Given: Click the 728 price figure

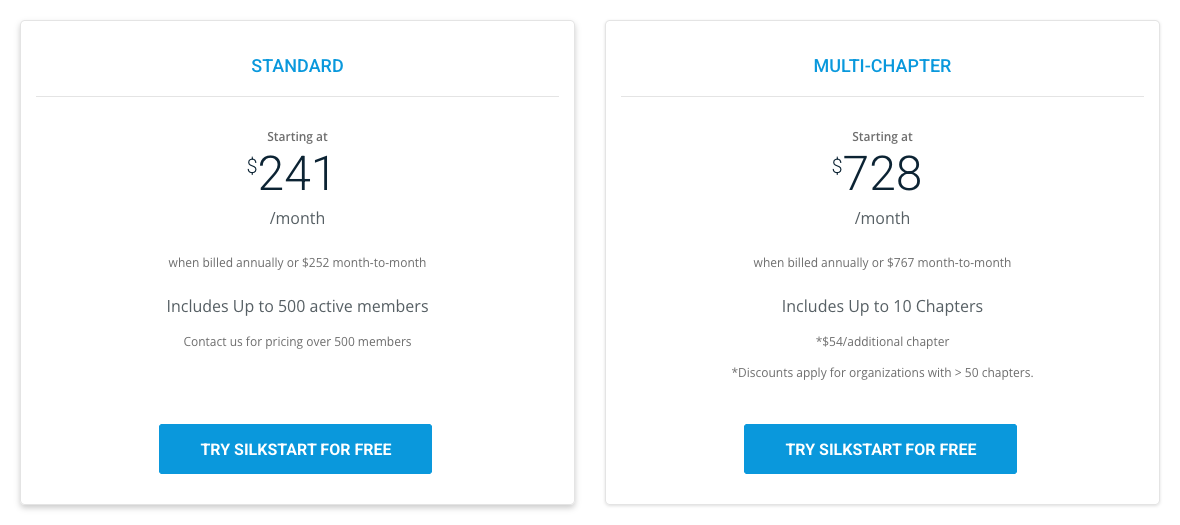Looking at the screenshot, I should tap(882, 175).
